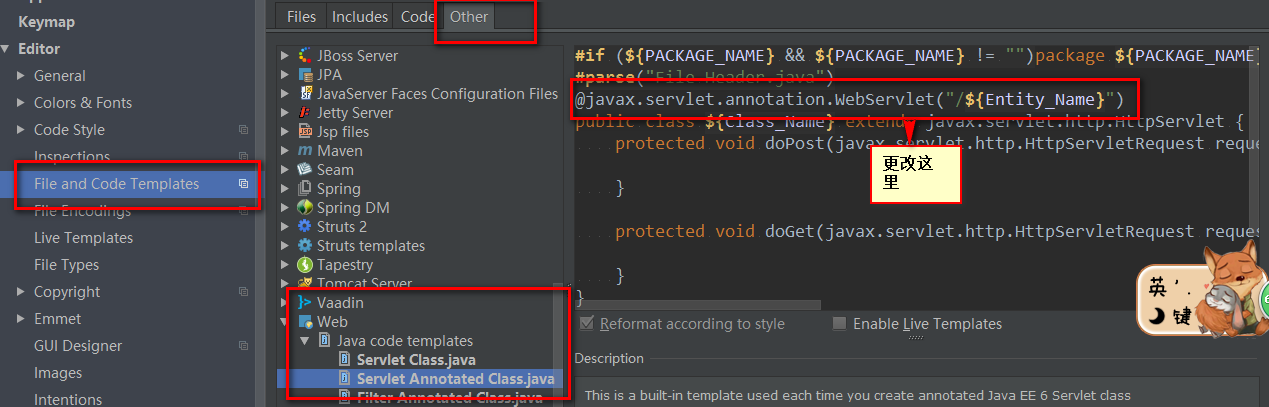Select File and Code Templates settings
Image resolution: width=1269 pixels, height=407 pixels.
(x=128, y=184)
